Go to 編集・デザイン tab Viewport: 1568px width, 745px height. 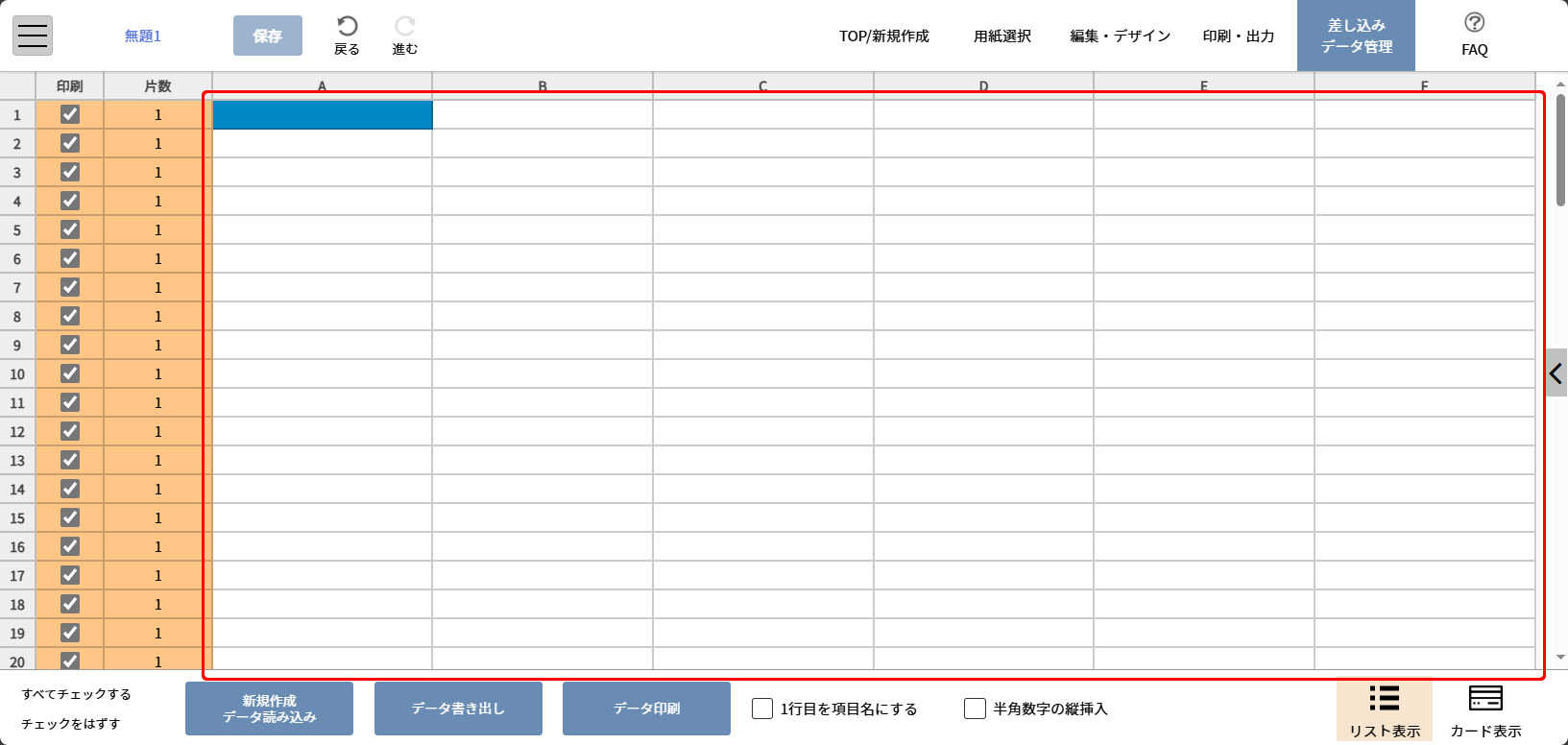click(1120, 36)
